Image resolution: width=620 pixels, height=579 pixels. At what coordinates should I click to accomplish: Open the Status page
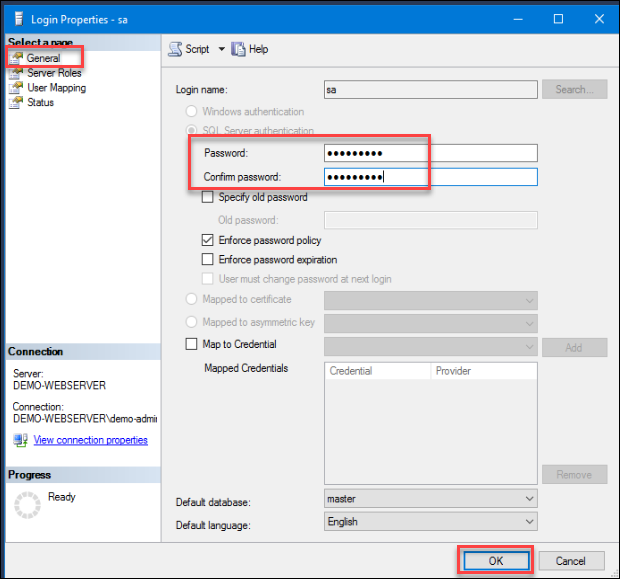coord(40,102)
